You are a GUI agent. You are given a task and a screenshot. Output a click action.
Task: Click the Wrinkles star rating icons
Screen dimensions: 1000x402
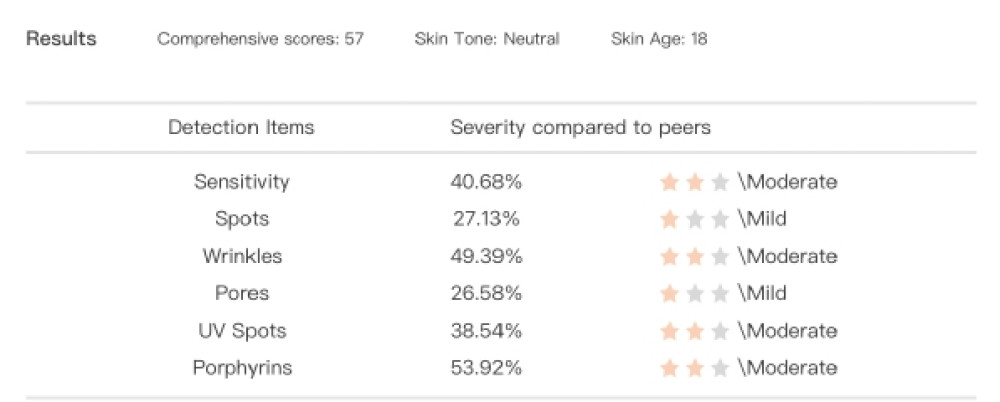click(x=694, y=257)
